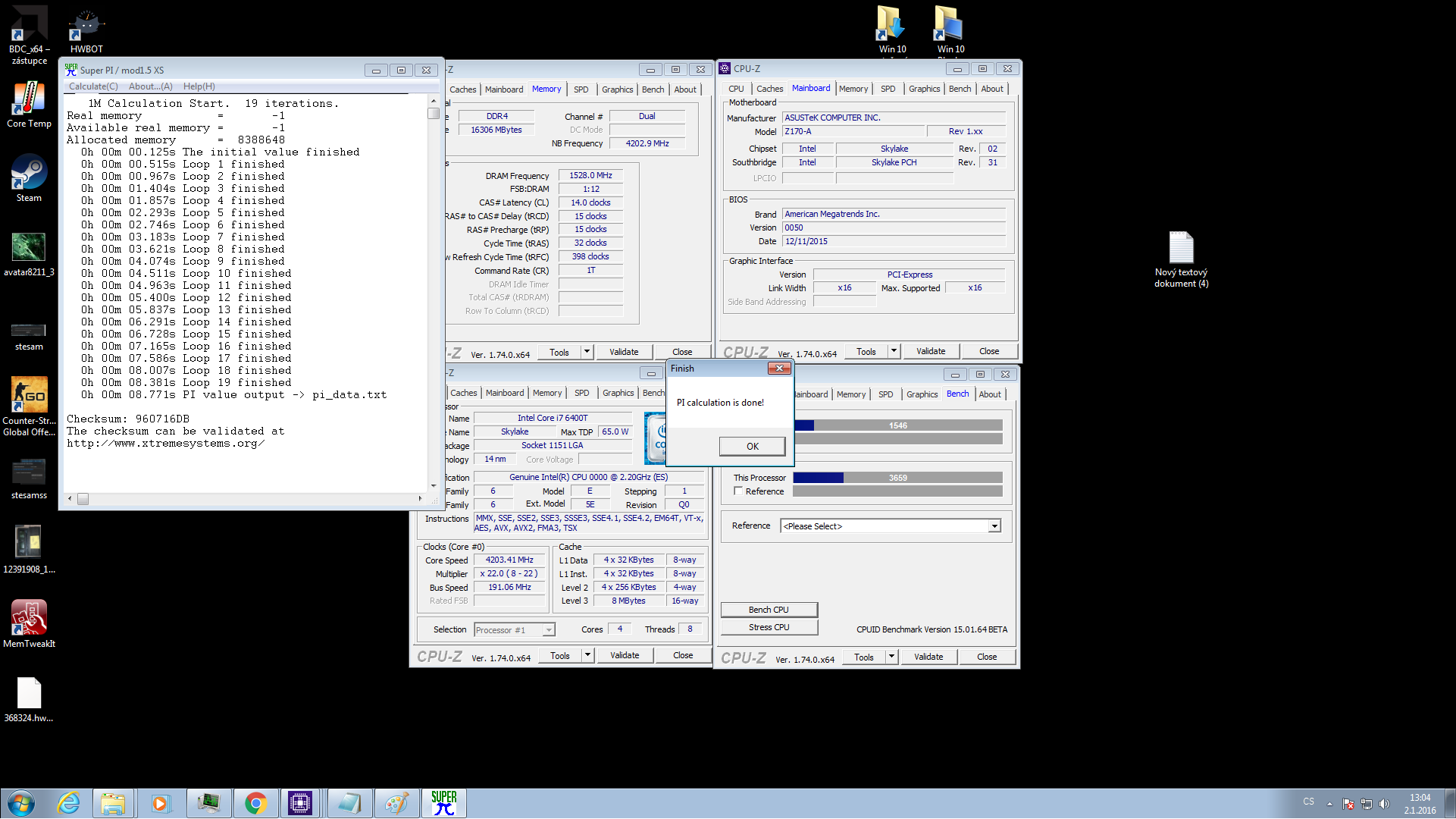Open the Windows Start menu
This screenshot has height=819, width=1456.
point(20,803)
